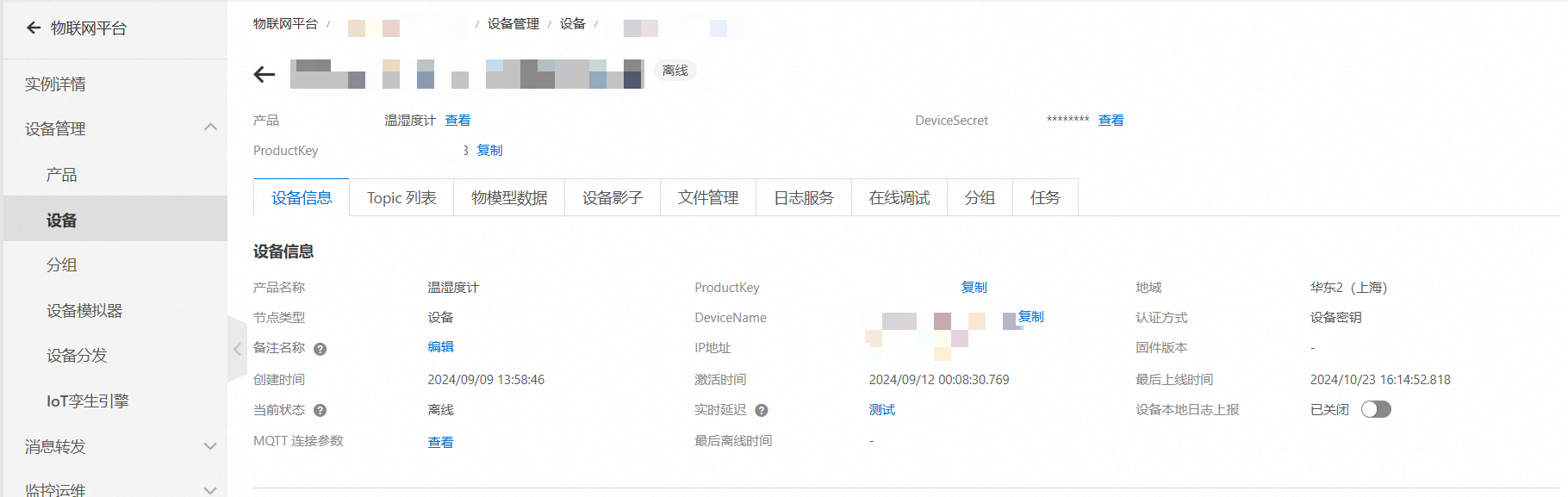Open 设备模拟器 in the sidebar
Screen dimensions: 1568x497
pos(84,311)
